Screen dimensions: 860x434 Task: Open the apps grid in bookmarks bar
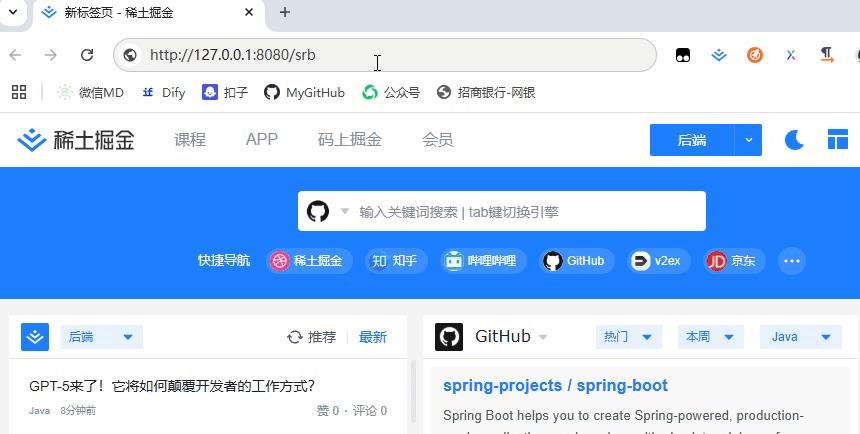(19, 92)
